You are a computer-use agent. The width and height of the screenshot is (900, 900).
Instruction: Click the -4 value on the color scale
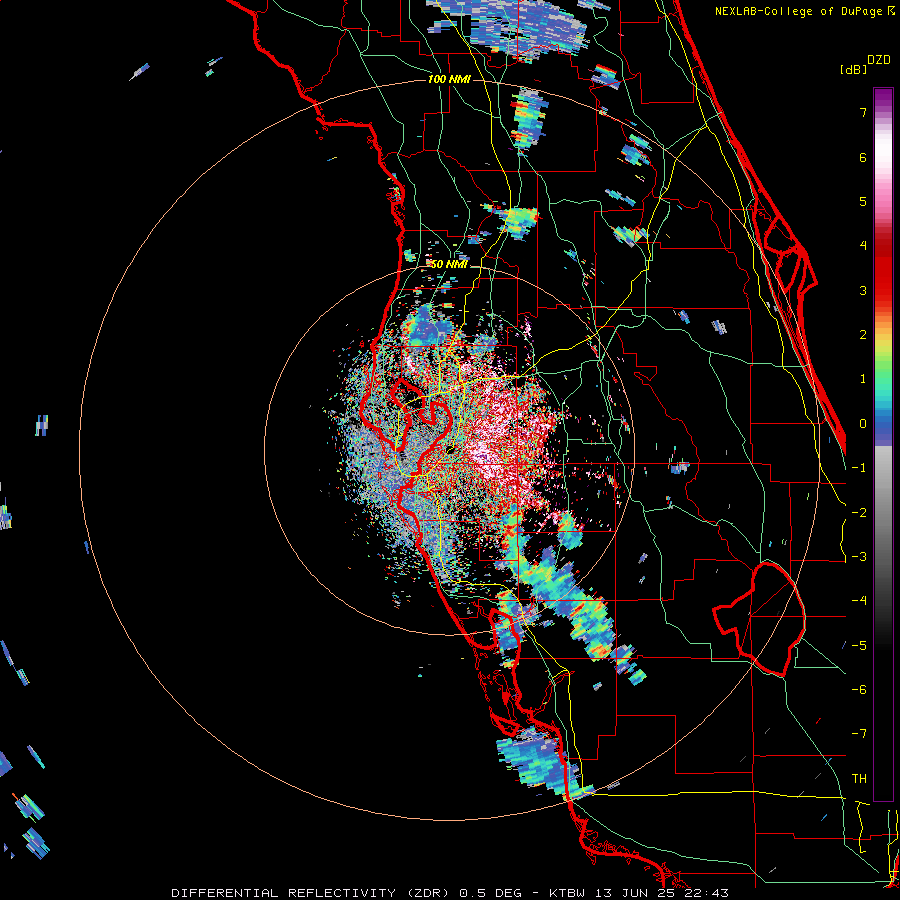click(859, 601)
